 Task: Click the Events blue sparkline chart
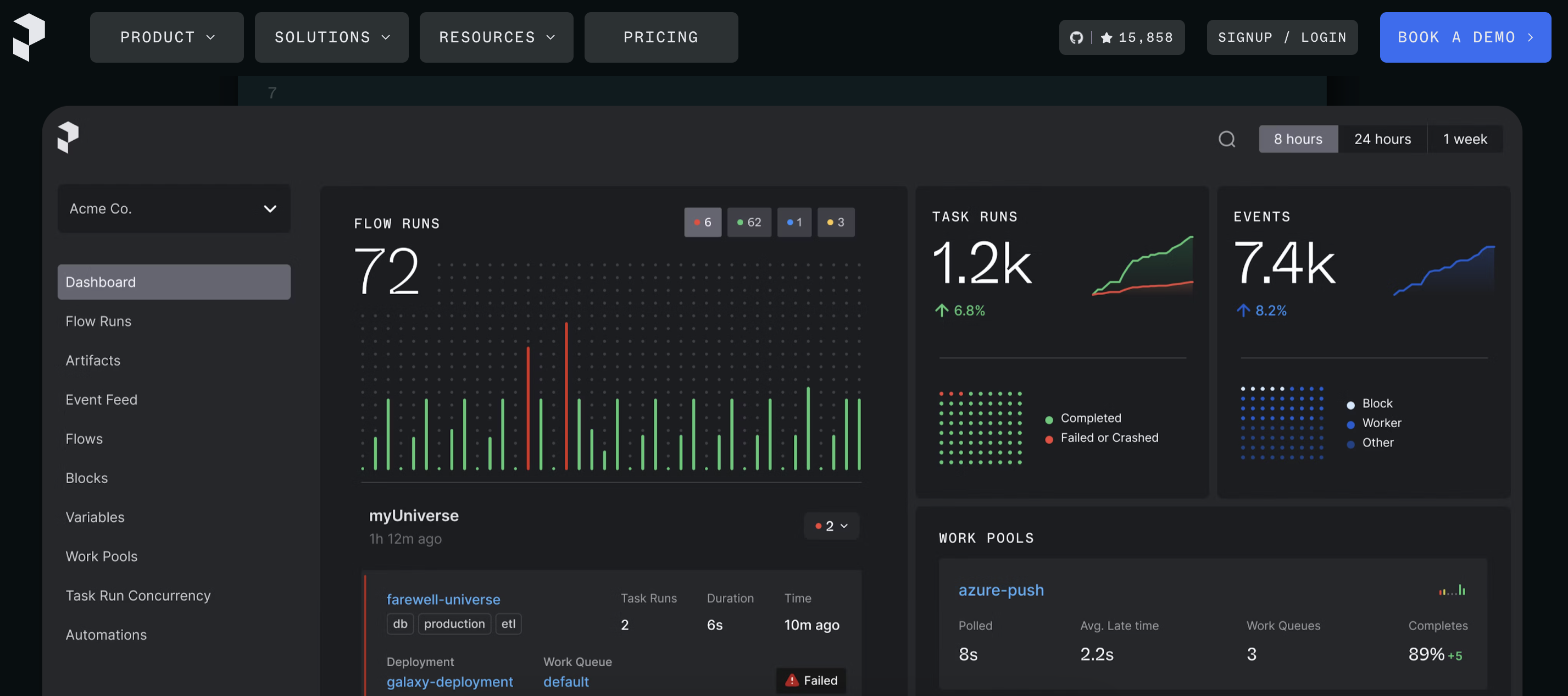tap(1444, 270)
